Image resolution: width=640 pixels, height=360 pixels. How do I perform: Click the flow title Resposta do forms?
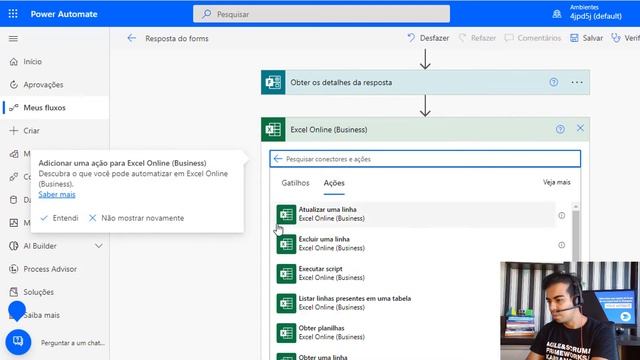click(177, 38)
